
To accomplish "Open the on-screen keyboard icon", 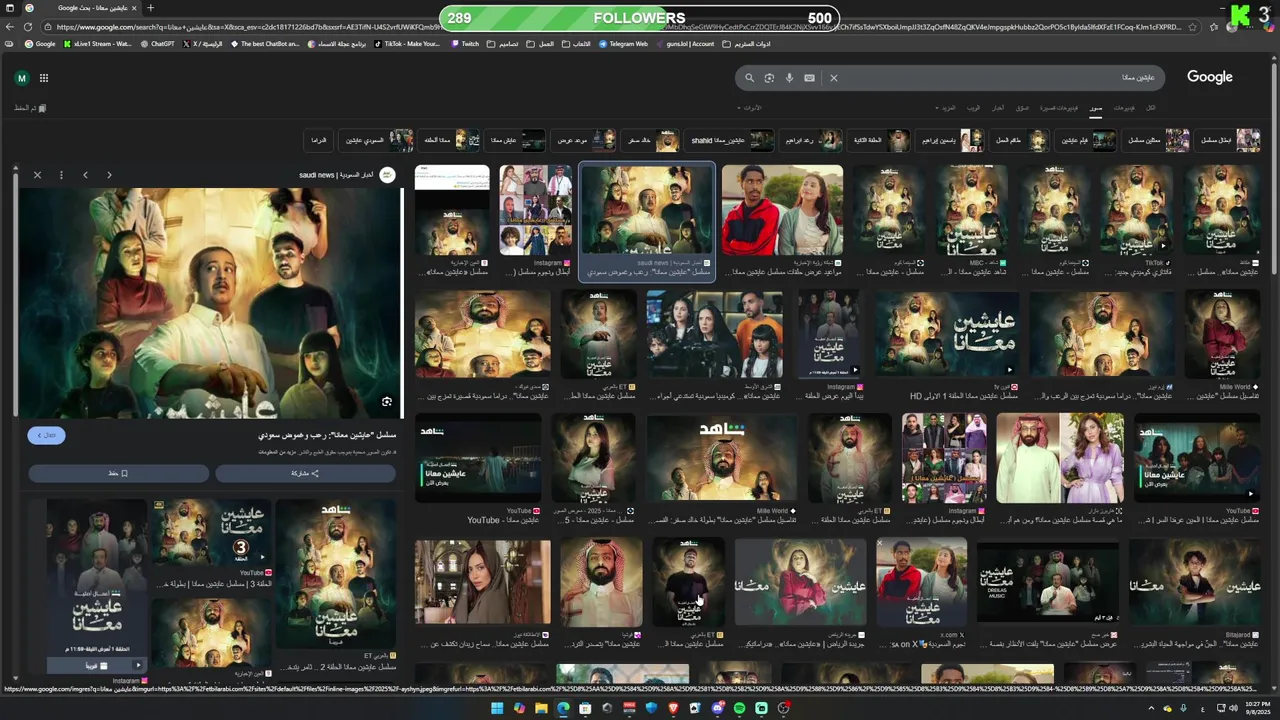I will pyautogui.click(x=809, y=77).
